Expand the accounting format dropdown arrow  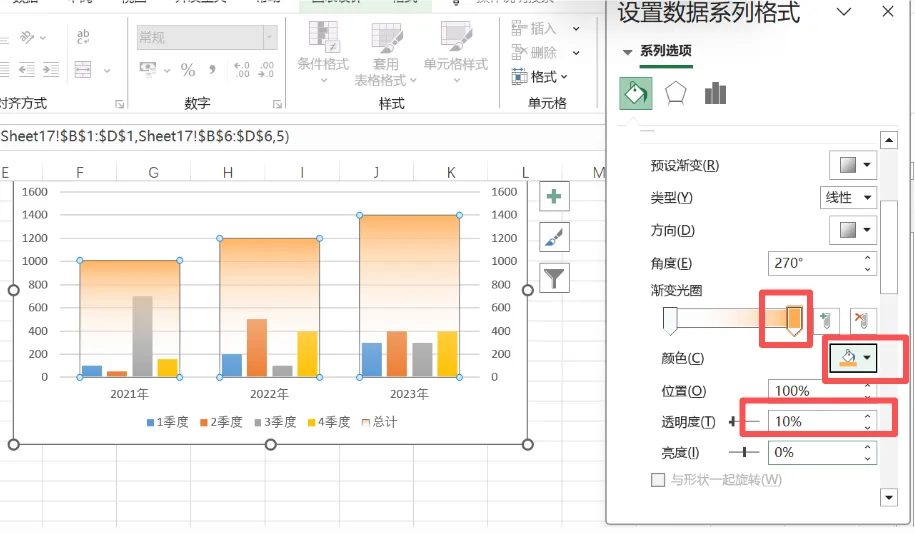167,71
